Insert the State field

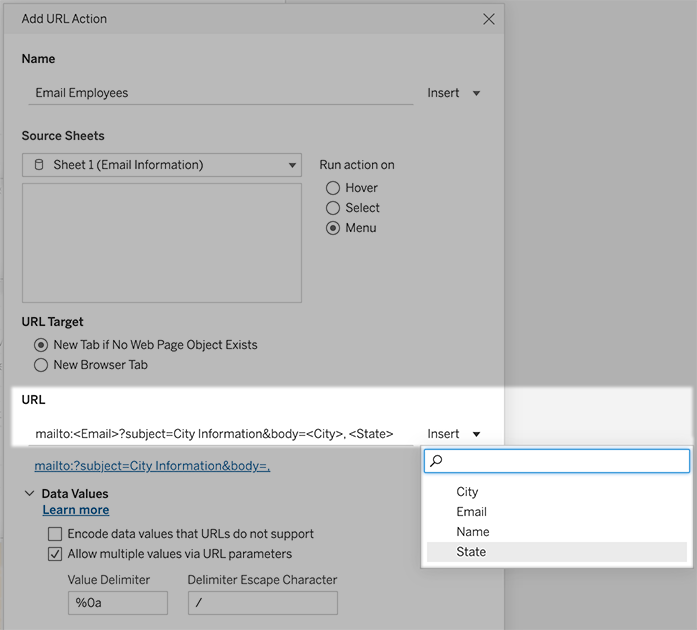[x=557, y=552]
